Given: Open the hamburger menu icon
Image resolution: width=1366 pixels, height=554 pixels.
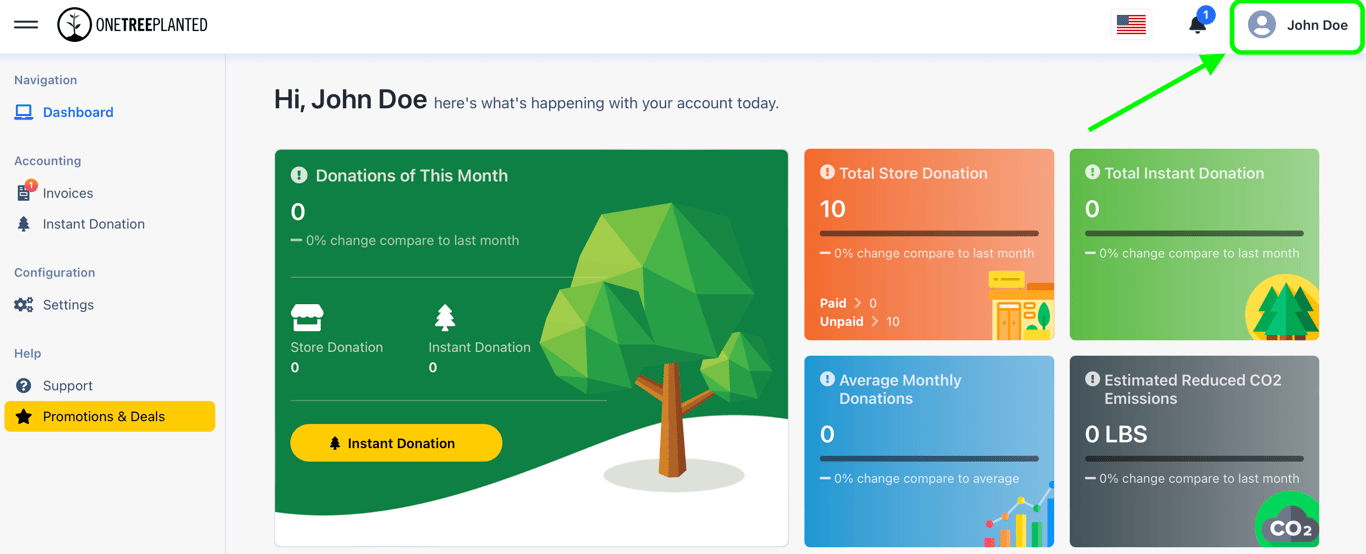Looking at the screenshot, I should 26,24.
